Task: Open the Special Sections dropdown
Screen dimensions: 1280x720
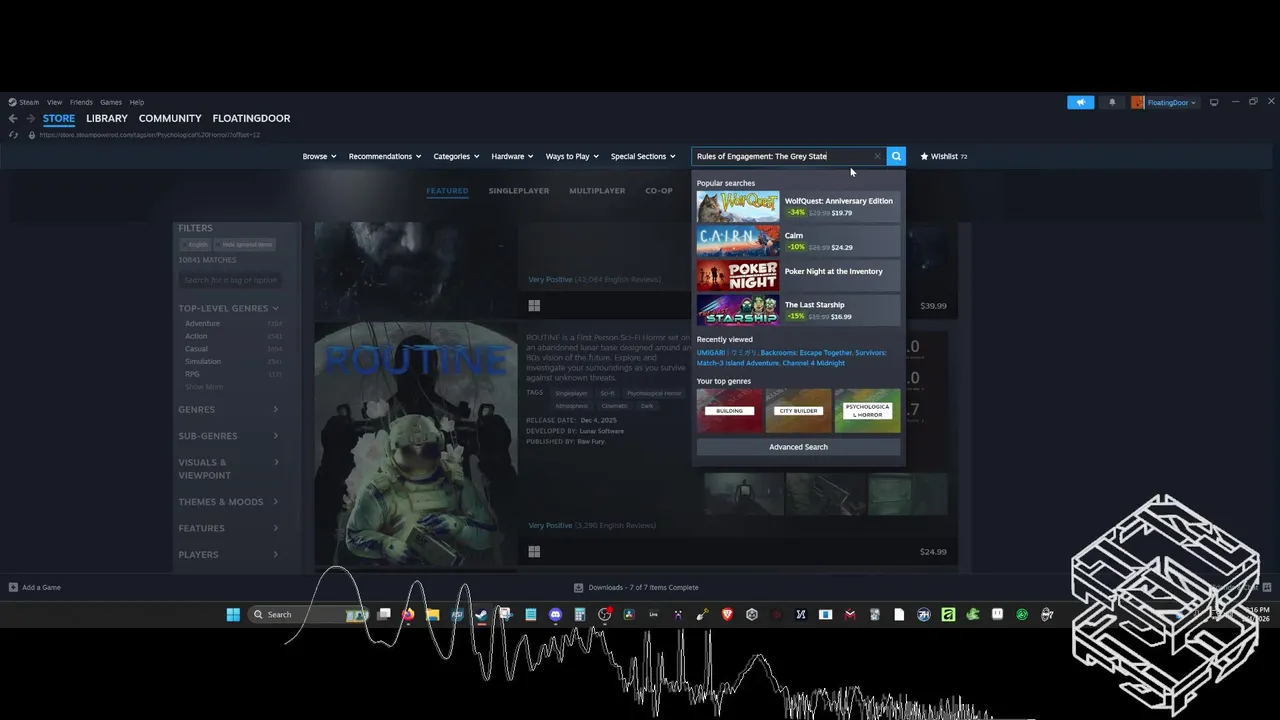Action: (643, 156)
